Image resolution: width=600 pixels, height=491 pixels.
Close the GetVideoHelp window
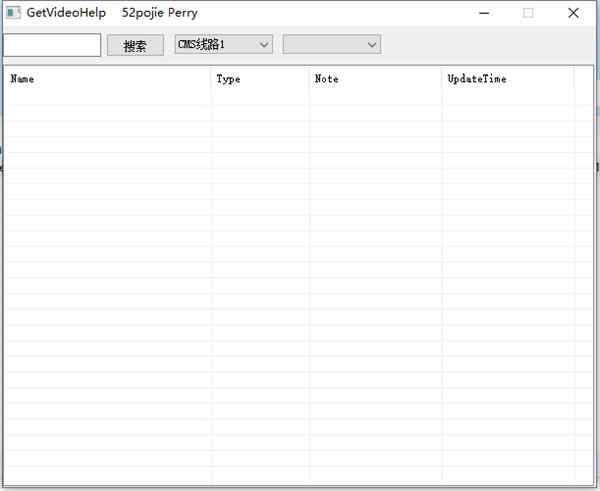coord(573,13)
